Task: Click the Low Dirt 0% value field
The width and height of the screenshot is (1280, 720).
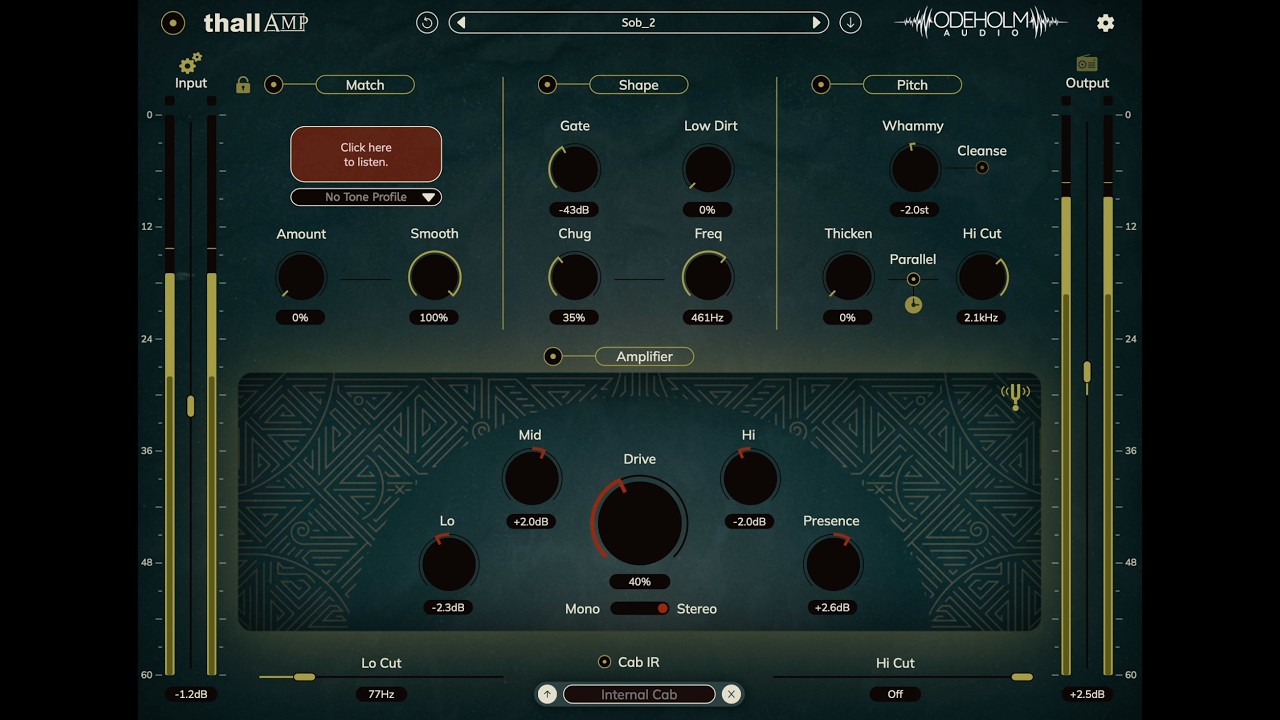Action: tap(707, 210)
